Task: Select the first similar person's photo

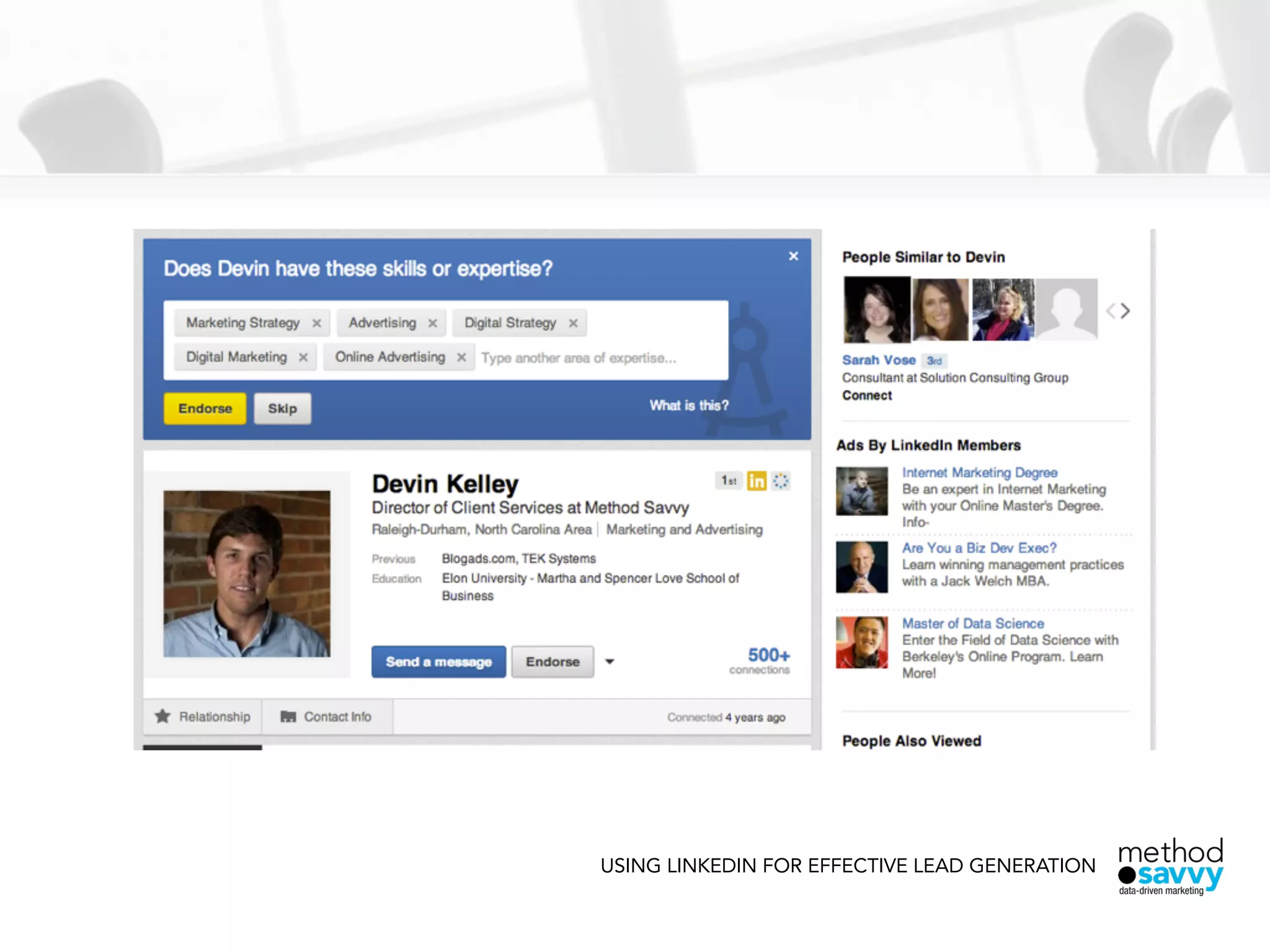Action: pyautogui.click(x=877, y=310)
